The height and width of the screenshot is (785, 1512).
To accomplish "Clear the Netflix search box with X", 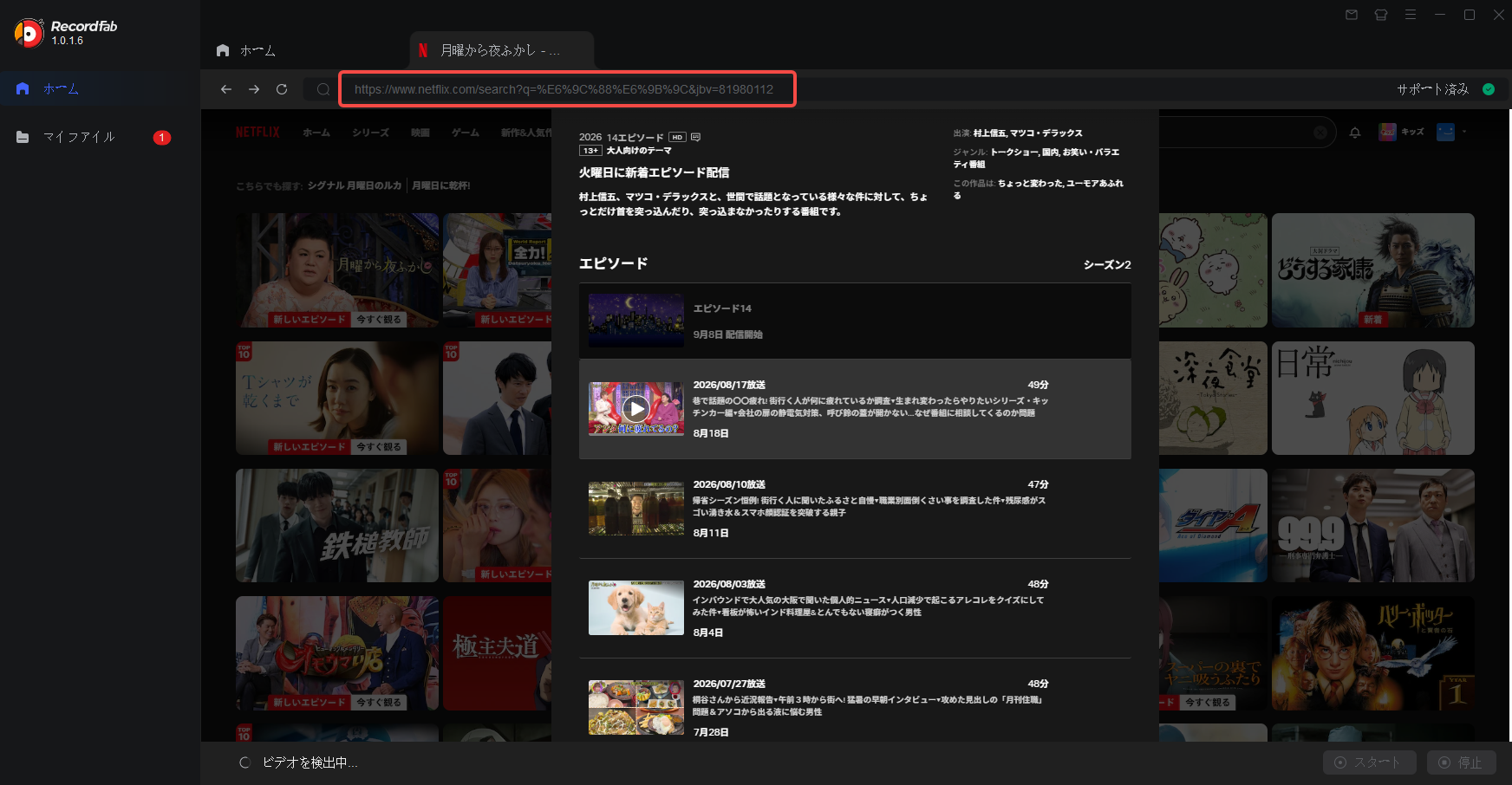I will click(1320, 133).
